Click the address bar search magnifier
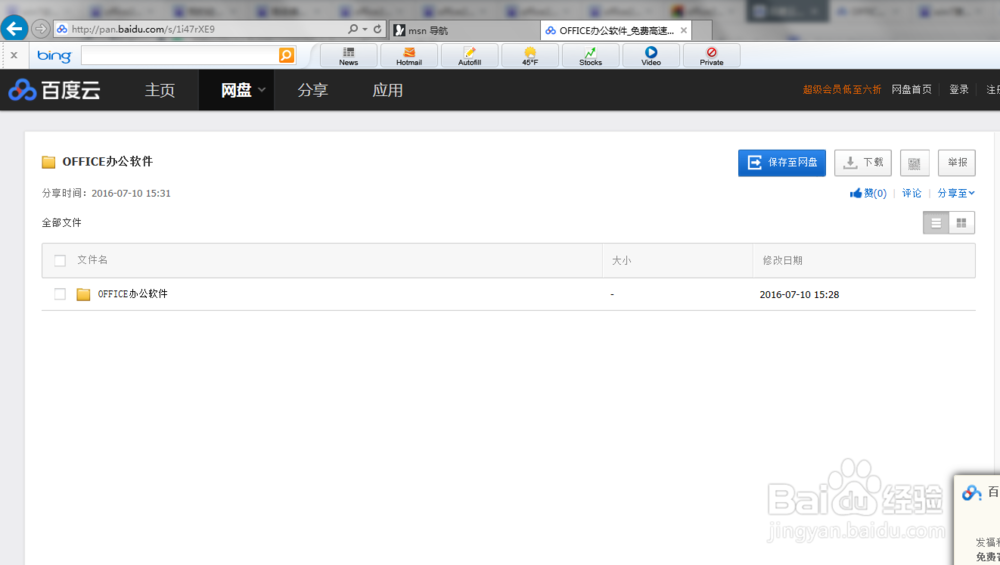This screenshot has height=565, width=1000. pos(353,29)
